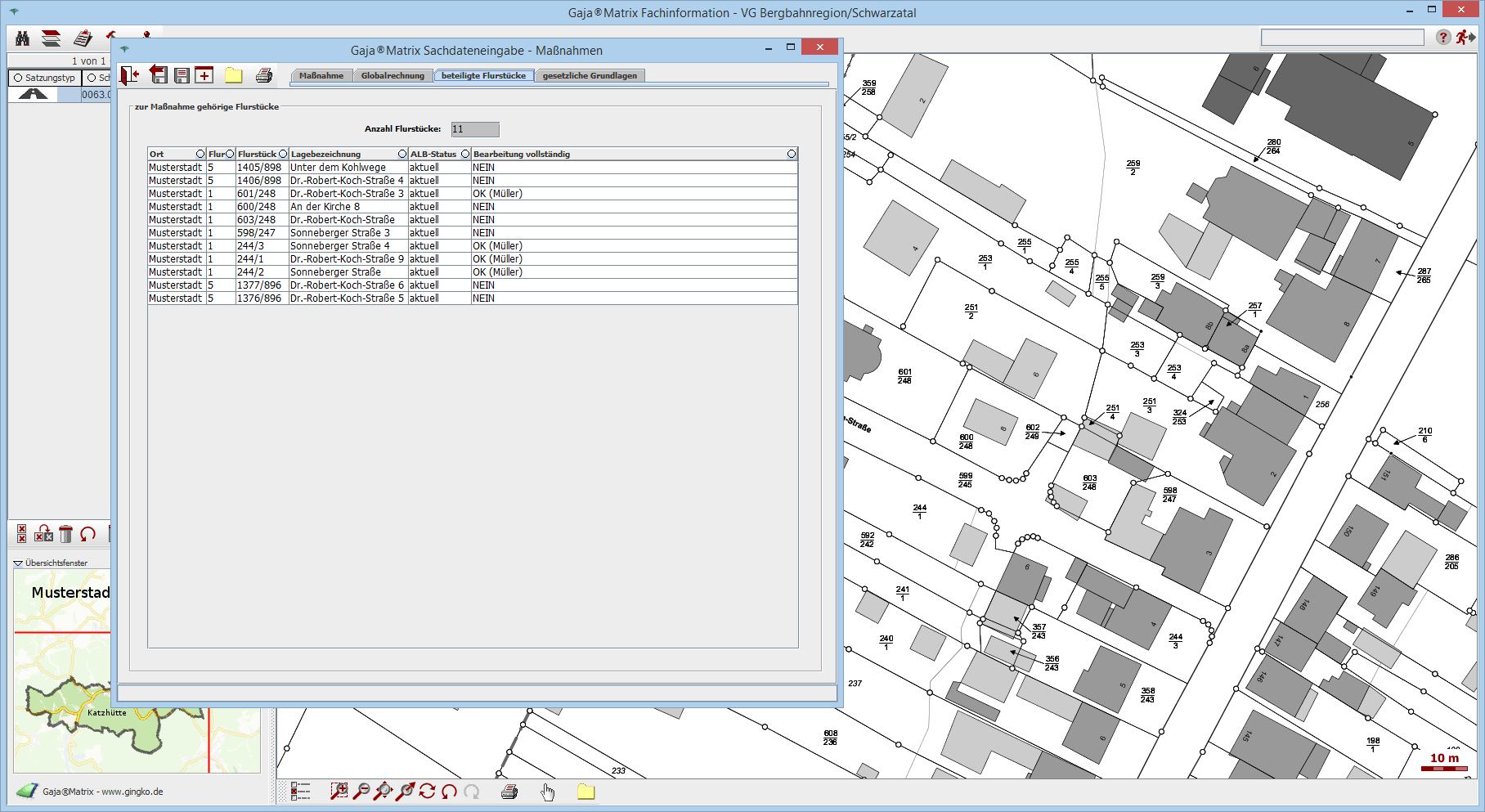Collapse the Übersichtsfenster panel
This screenshot has height=812, width=1485.
pyautogui.click(x=18, y=563)
